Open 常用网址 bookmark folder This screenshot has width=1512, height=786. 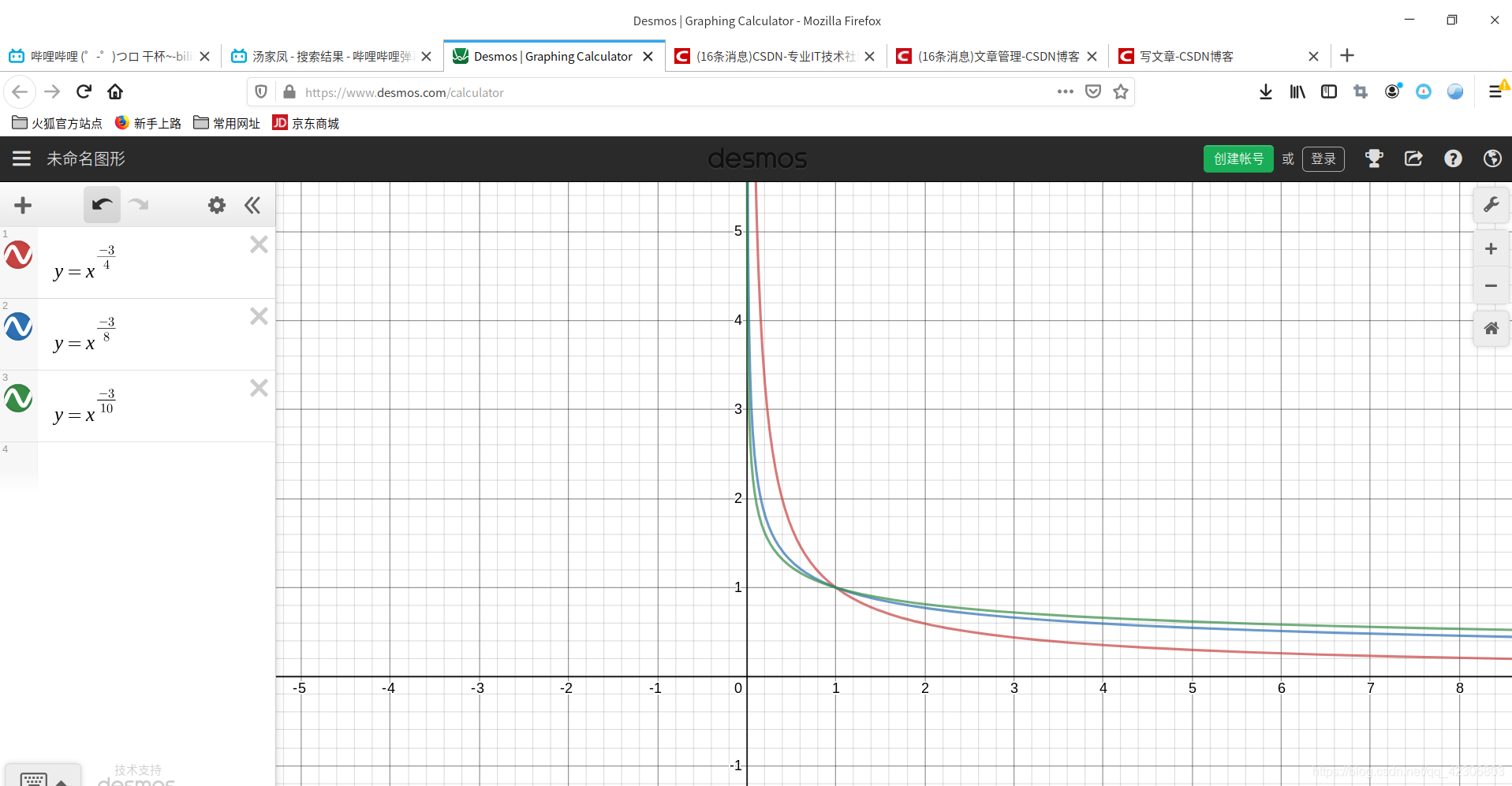point(226,123)
